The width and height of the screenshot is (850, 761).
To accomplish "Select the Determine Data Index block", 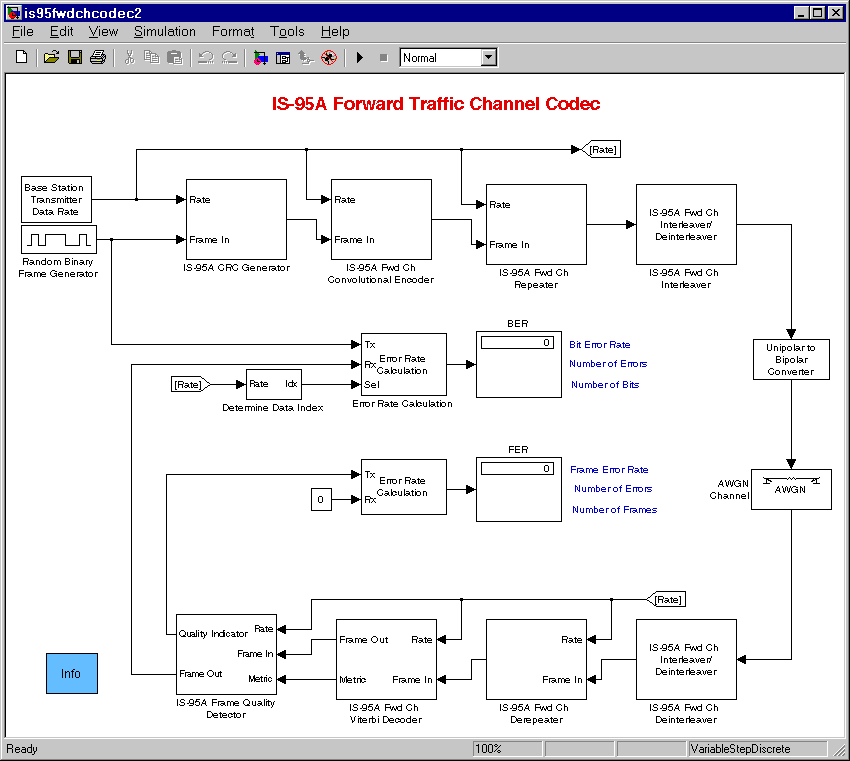I will (x=274, y=384).
